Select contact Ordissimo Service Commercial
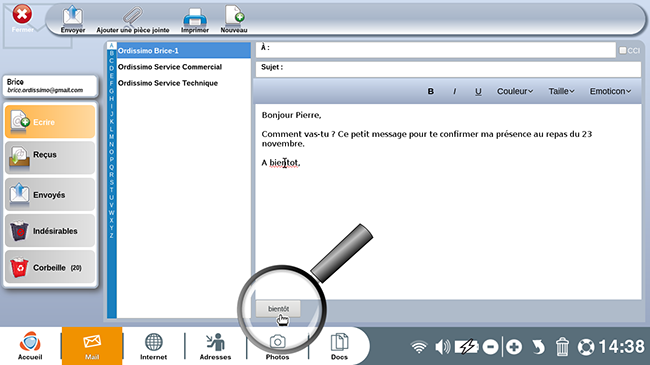650x365 pixels. click(x=170, y=67)
